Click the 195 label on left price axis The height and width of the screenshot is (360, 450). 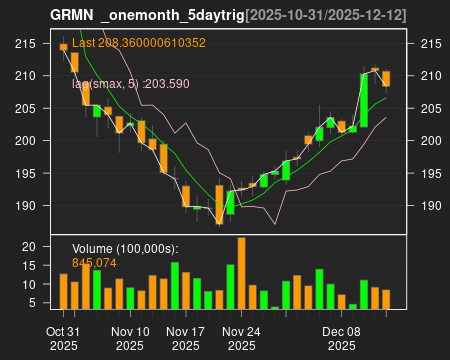click(25, 173)
